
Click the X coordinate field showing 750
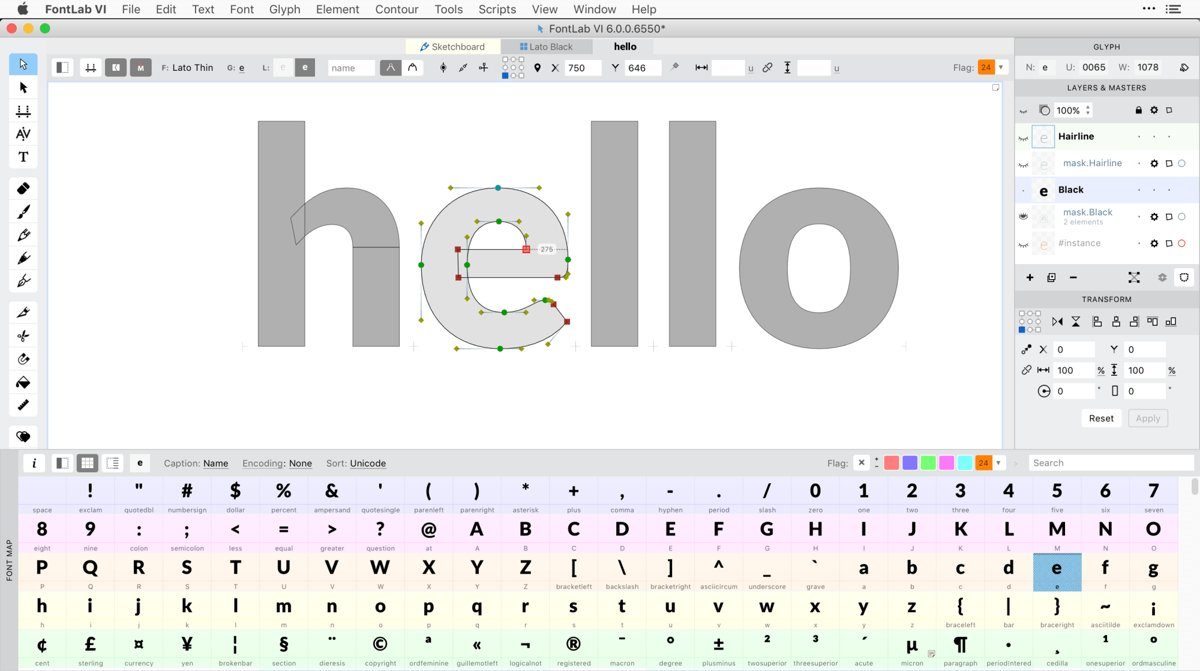pyautogui.click(x=583, y=68)
